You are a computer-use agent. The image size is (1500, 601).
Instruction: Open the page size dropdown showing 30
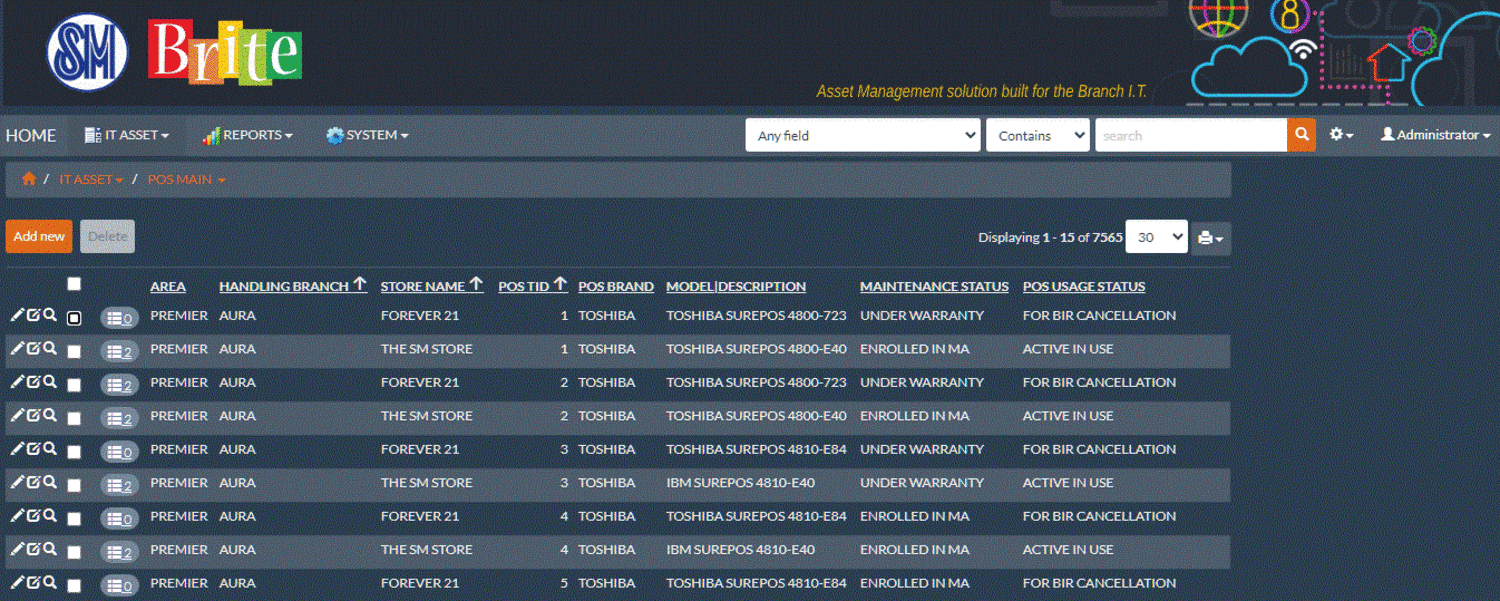[x=1156, y=237]
